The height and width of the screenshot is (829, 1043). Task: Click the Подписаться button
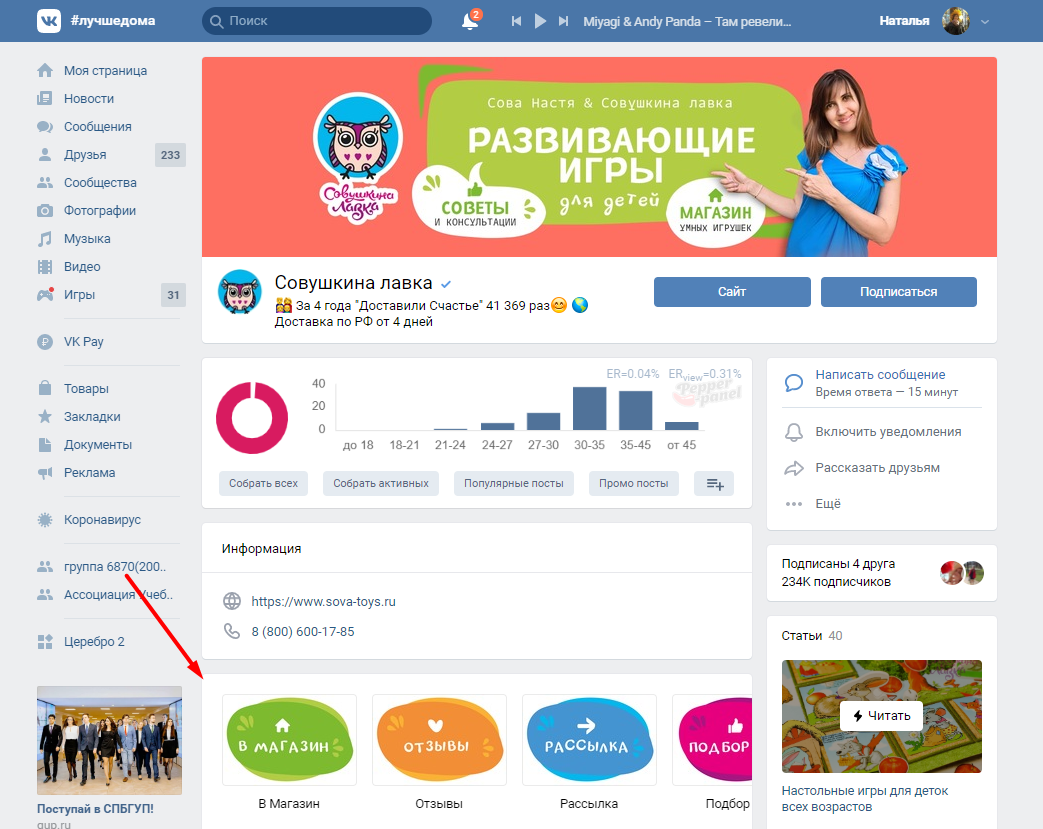898,291
